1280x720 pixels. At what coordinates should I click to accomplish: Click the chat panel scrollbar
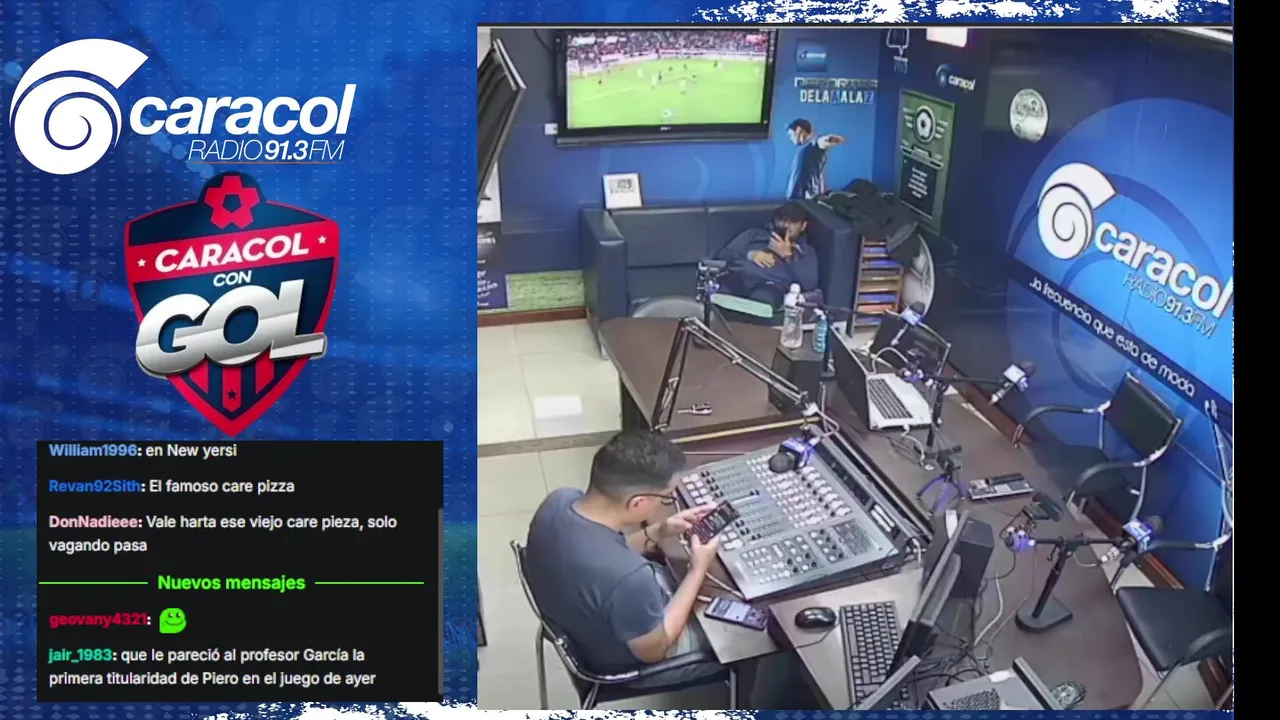(439, 600)
